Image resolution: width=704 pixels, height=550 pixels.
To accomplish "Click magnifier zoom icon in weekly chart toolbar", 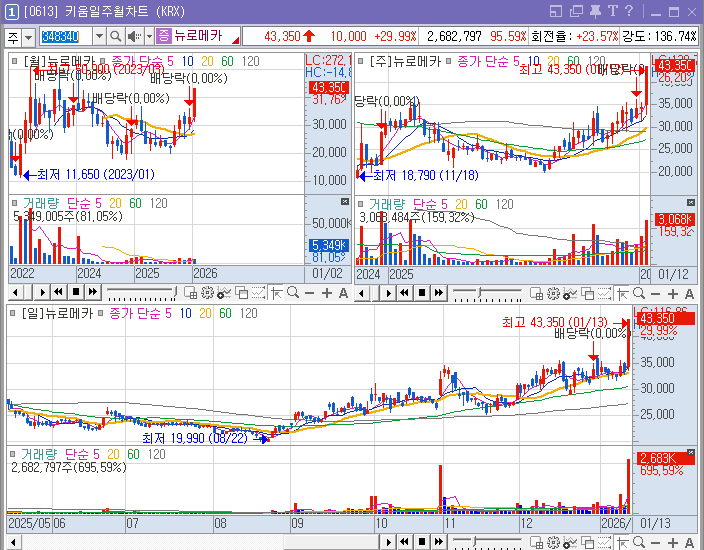I will tap(639, 294).
